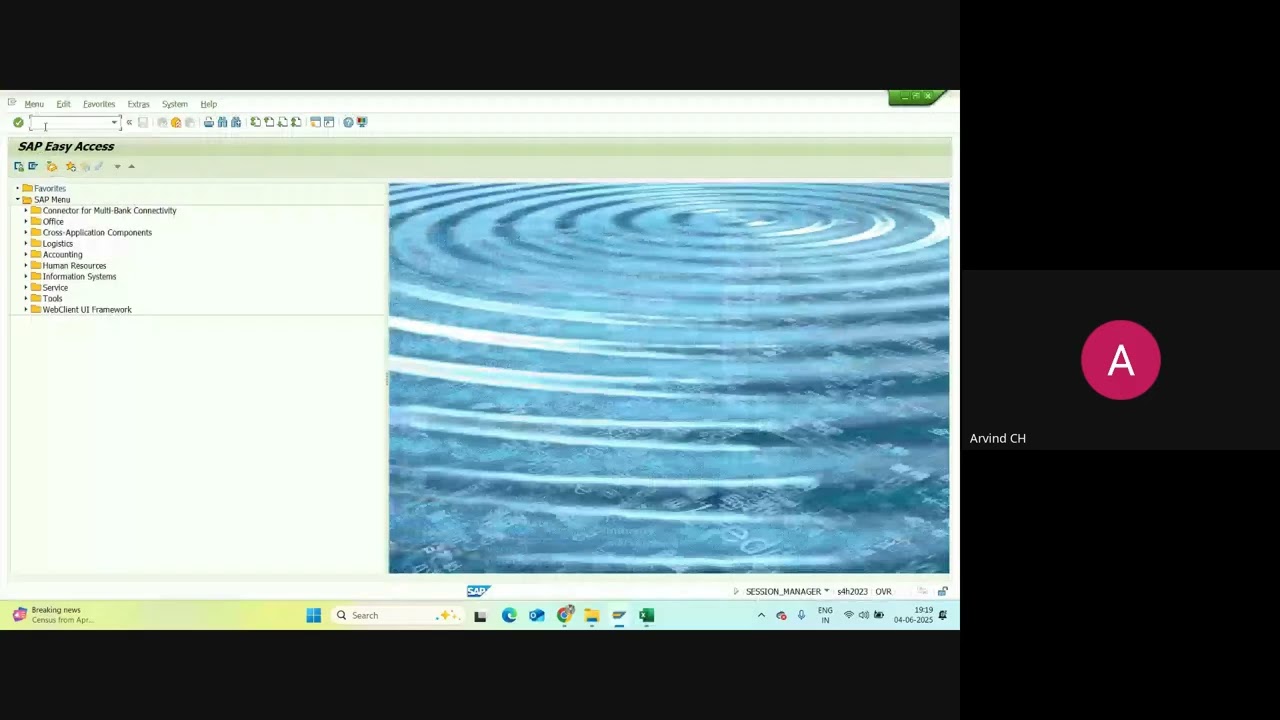Click the Generate Shortcut icon

[x=329, y=122]
